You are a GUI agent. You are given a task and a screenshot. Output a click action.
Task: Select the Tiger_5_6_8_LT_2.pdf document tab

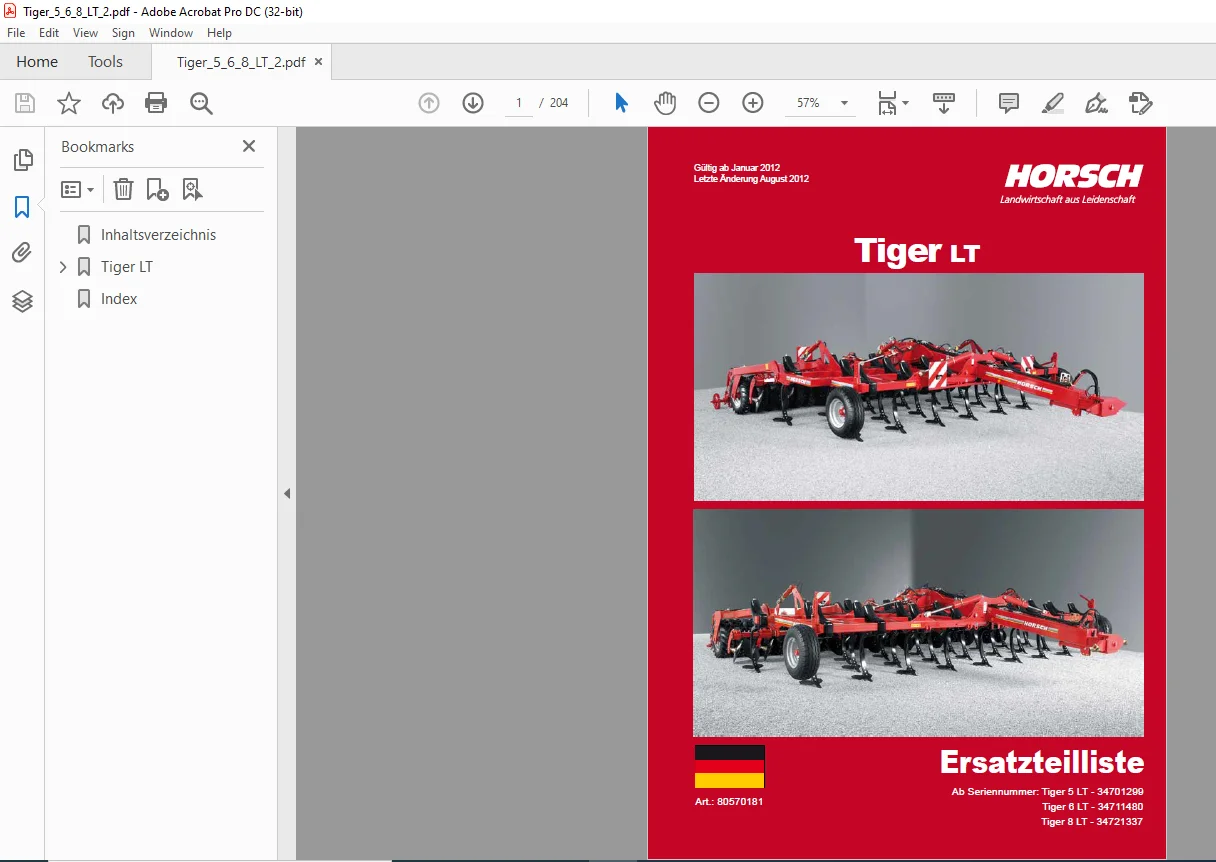click(x=241, y=62)
